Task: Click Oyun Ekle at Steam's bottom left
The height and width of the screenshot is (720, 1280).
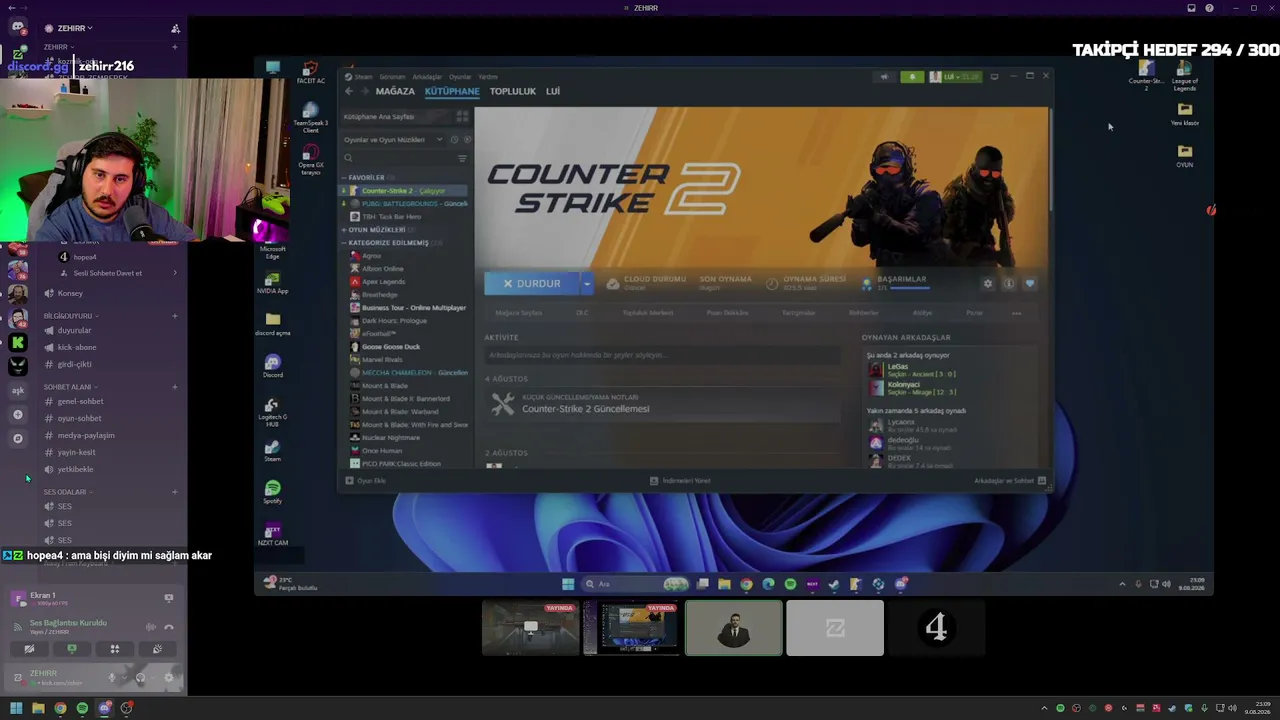Action: pos(366,481)
